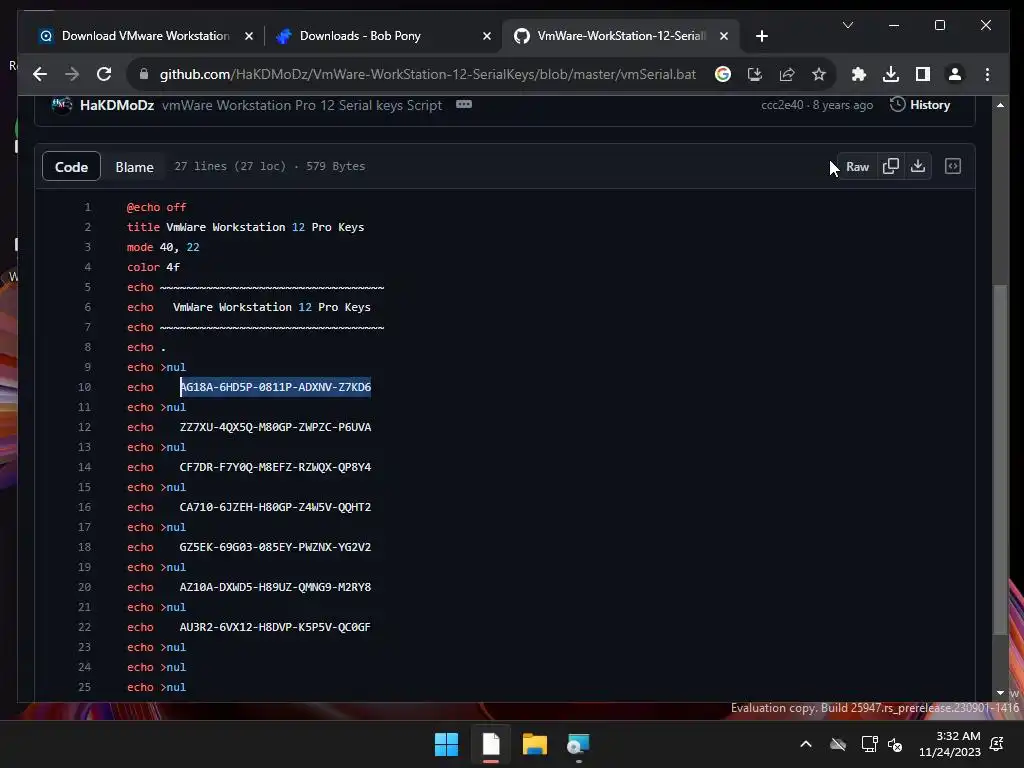Click the highlighted key AG18A-6HD5P-0811P-ADXNV-Z7KD6
The image size is (1024, 768).
[276, 387]
